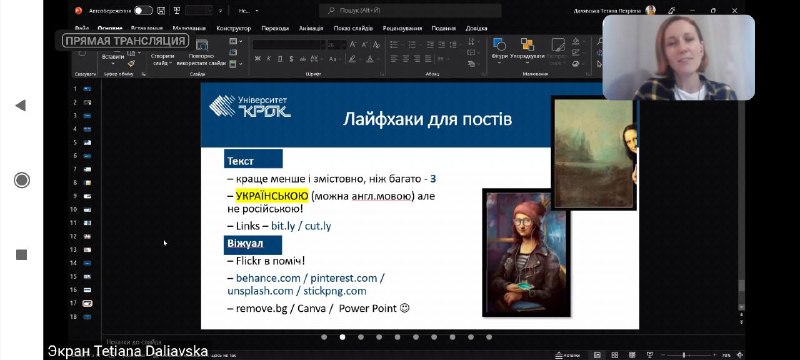The image size is (800, 360).
Task: Select slide 17 thumbnail in the slide panel
Action: click(87, 303)
